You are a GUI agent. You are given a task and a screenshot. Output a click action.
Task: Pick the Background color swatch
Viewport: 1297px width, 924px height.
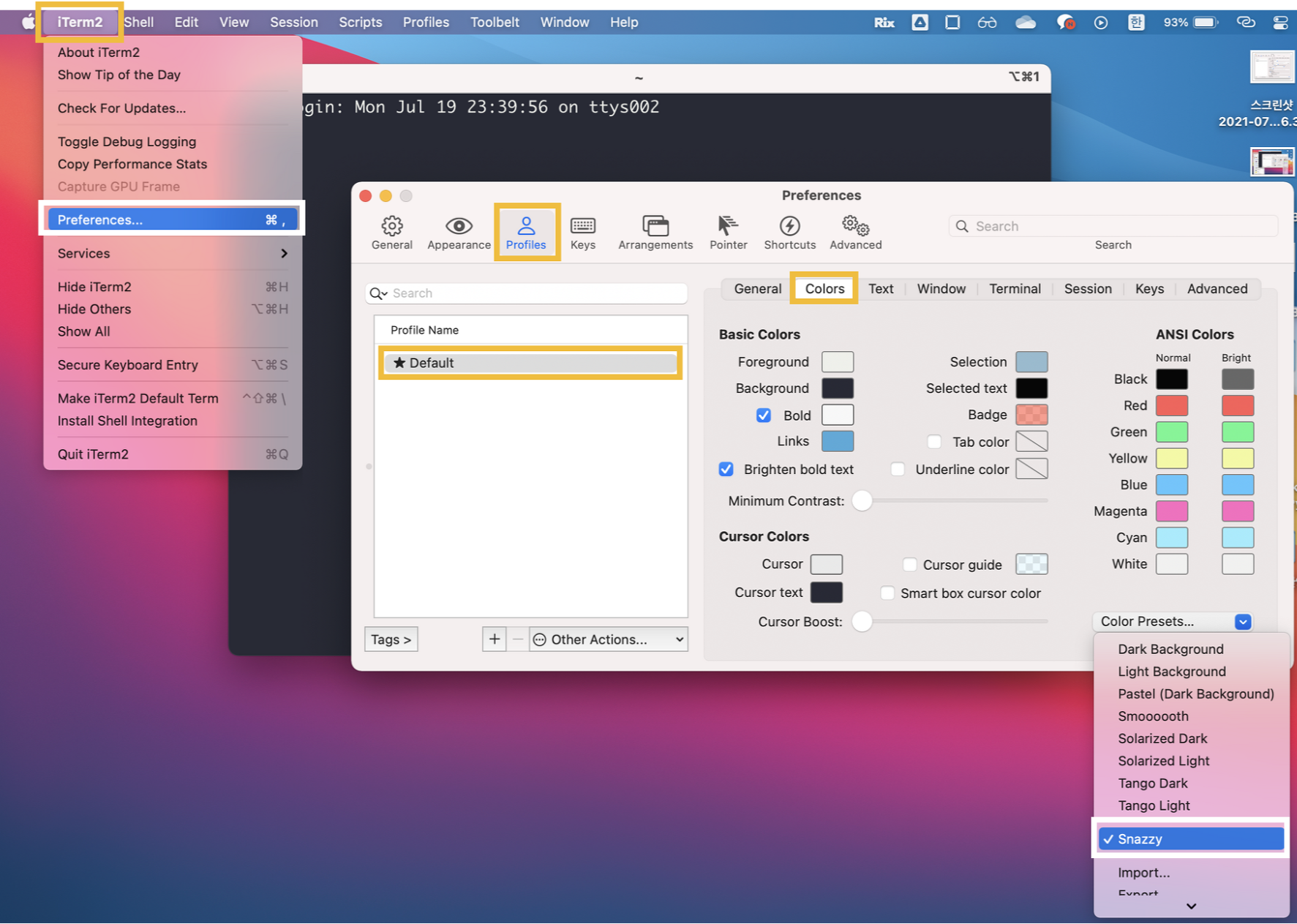(x=838, y=388)
